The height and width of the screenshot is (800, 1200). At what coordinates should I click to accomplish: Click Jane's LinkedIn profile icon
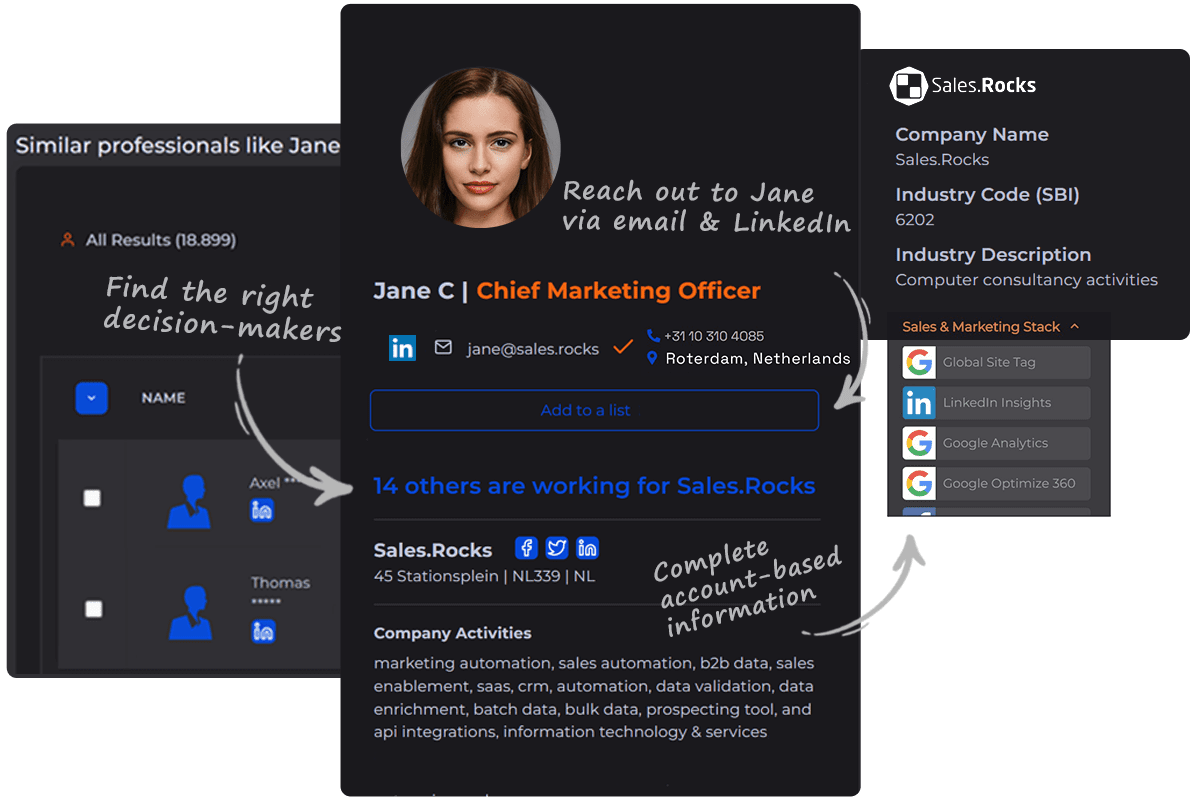click(x=402, y=348)
